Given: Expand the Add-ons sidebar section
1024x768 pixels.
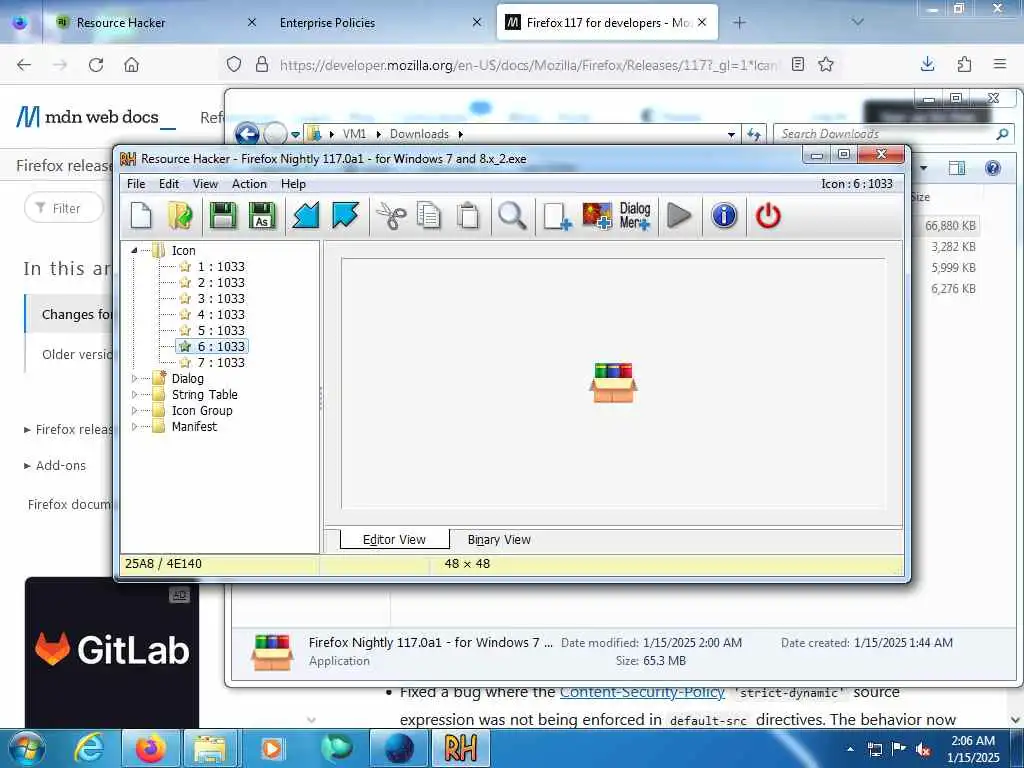Looking at the screenshot, I should (x=55, y=466).
